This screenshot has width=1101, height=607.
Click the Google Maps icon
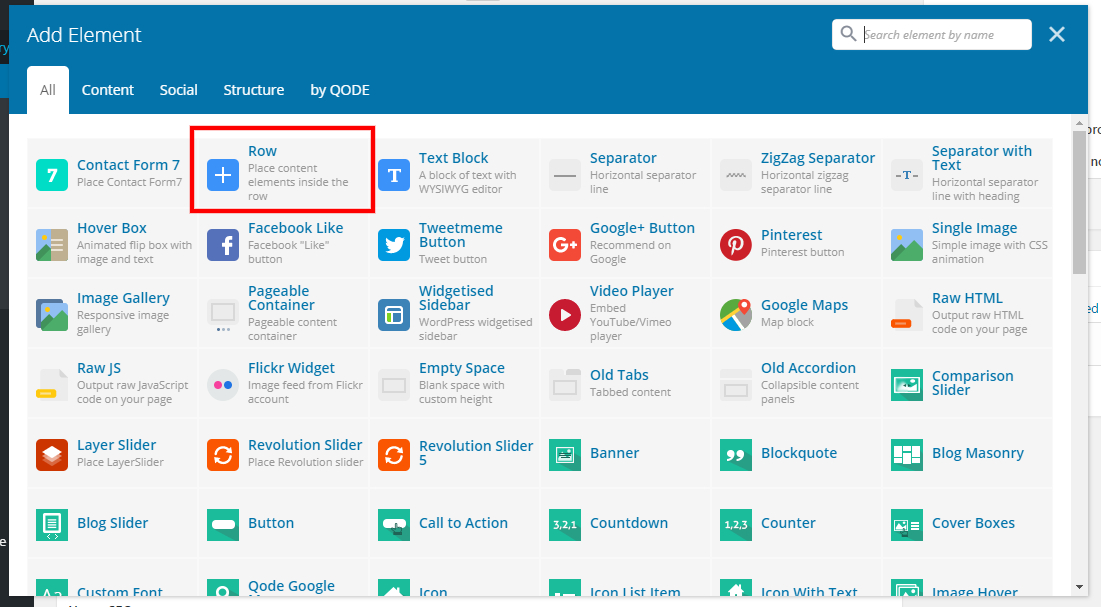pos(736,315)
